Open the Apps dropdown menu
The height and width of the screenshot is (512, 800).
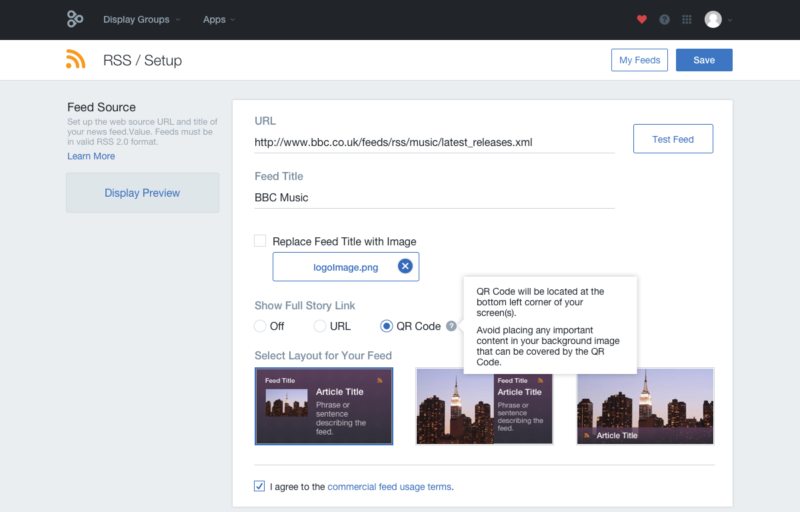pos(218,19)
